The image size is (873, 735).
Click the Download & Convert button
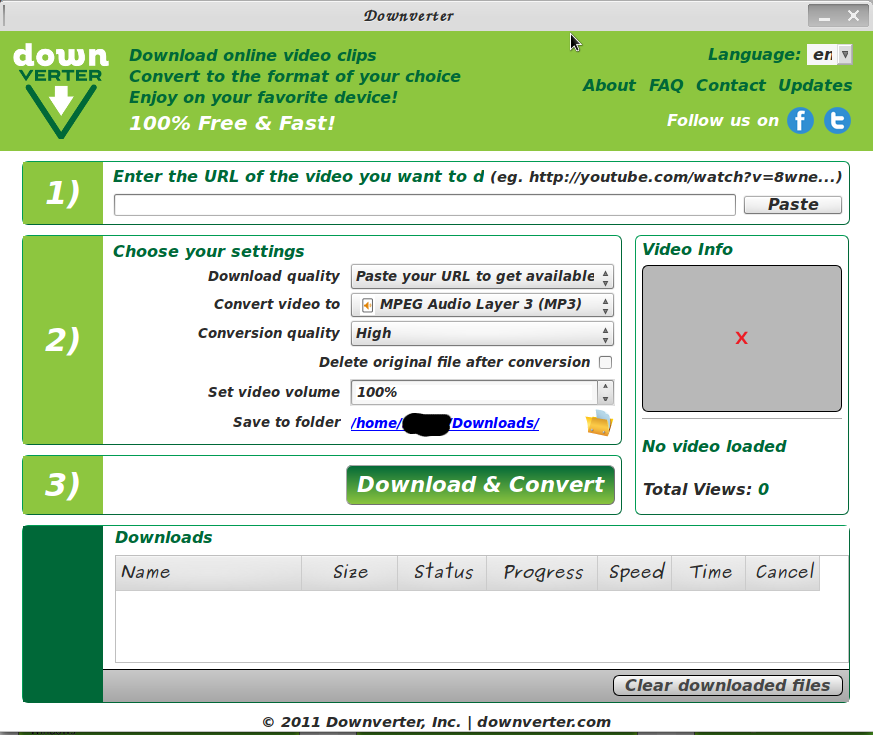coord(480,485)
